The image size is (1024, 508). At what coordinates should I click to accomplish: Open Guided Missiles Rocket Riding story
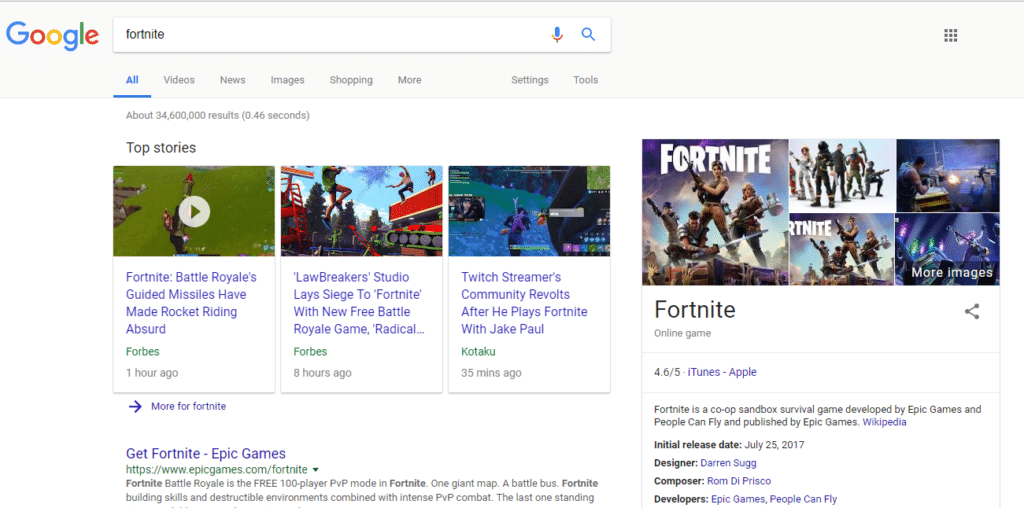click(191, 303)
